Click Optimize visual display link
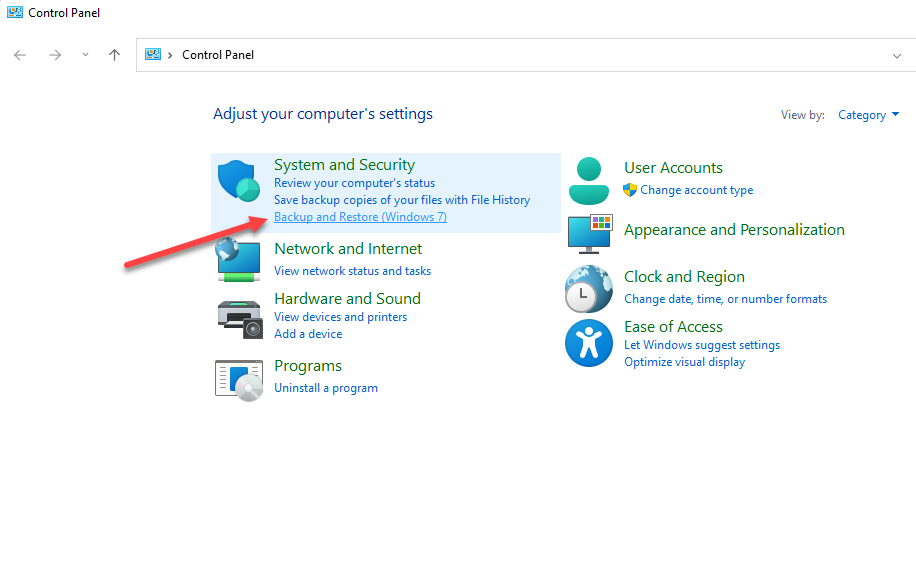Image resolution: width=916 pixels, height=565 pixels. tap(684, 362)
